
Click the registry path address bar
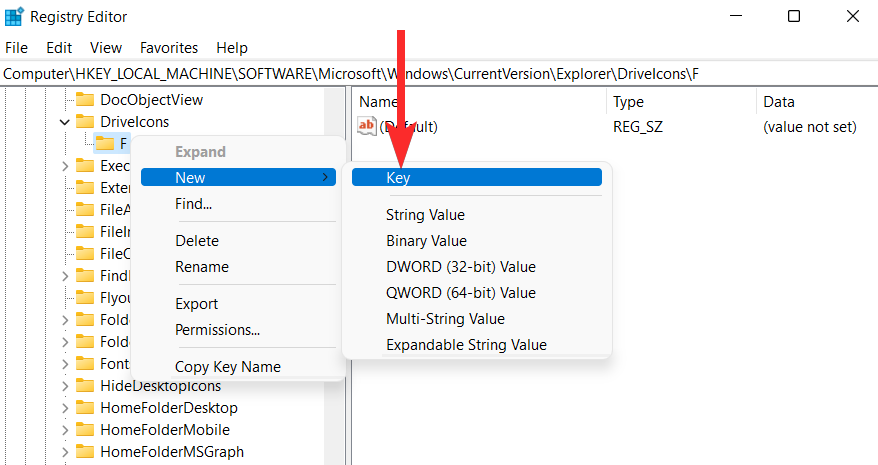click(x=438, y=74)
